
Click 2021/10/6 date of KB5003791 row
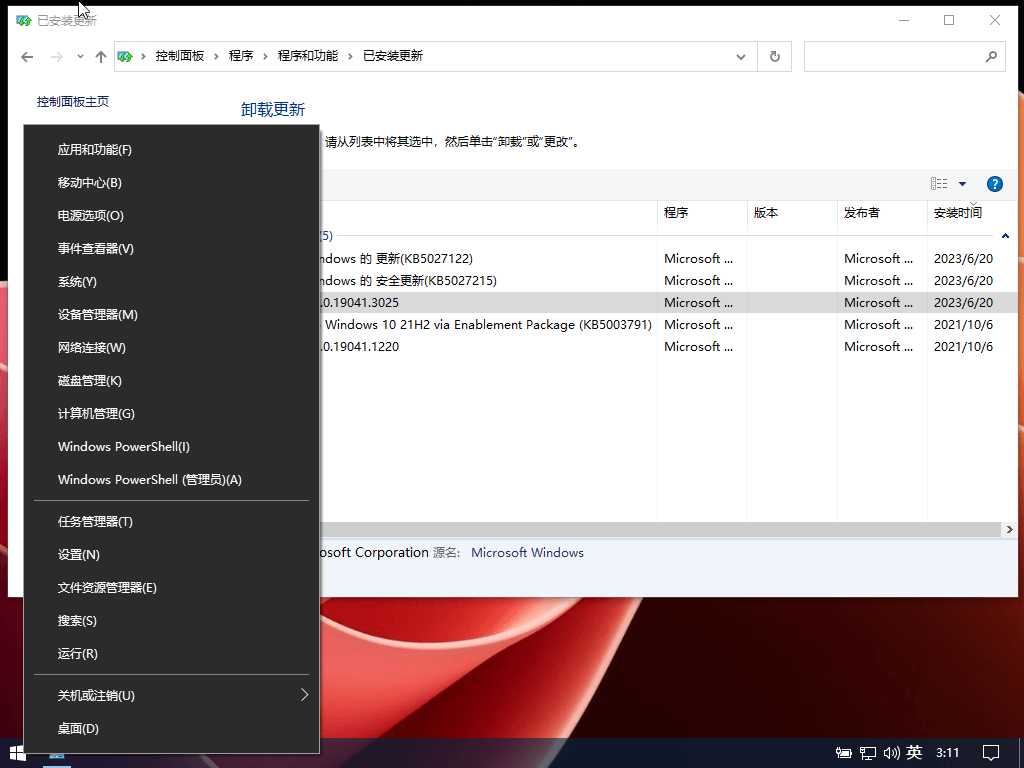[x=963, y=325]
